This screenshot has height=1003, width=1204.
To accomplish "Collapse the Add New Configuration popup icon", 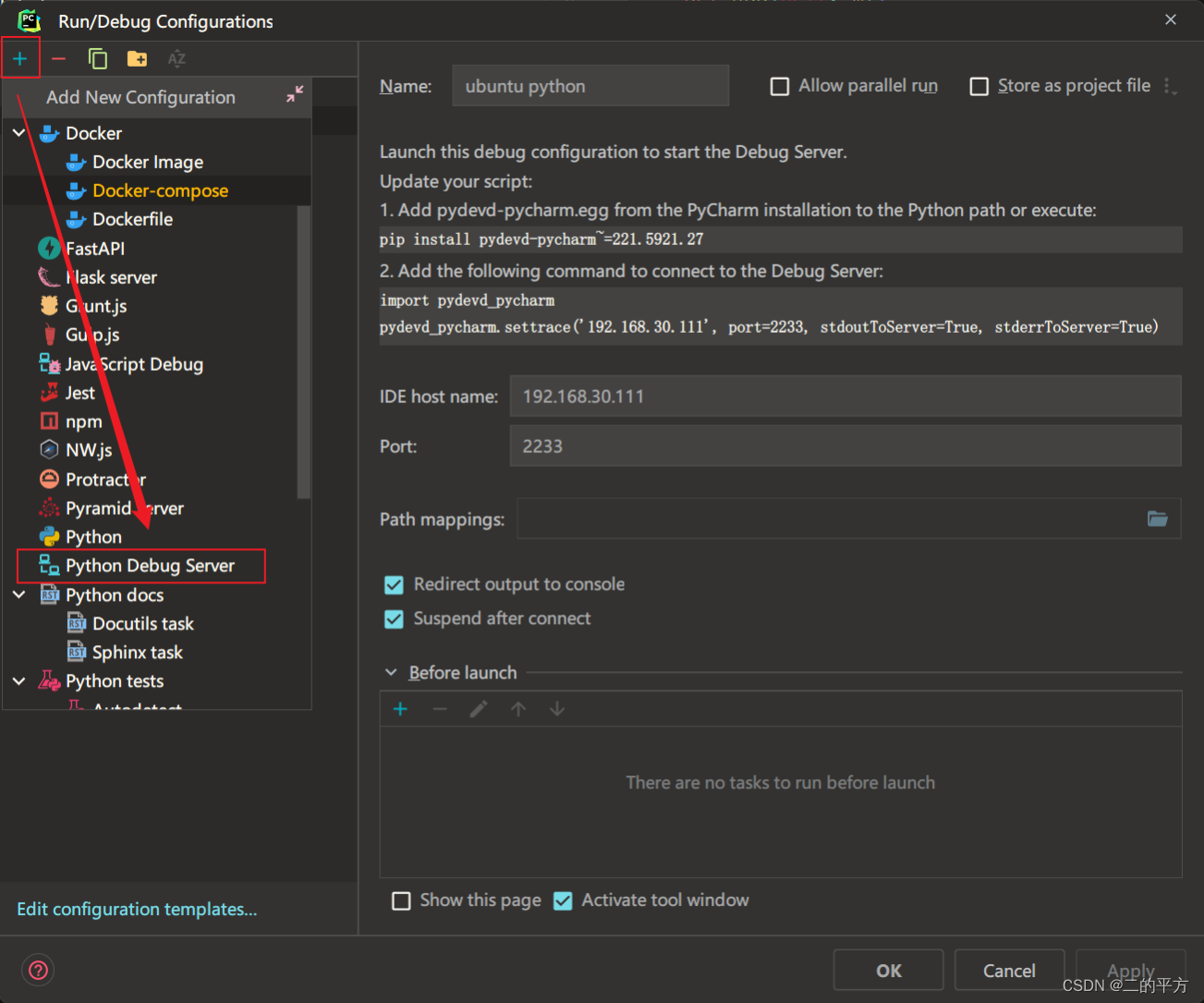I will 295,94.
